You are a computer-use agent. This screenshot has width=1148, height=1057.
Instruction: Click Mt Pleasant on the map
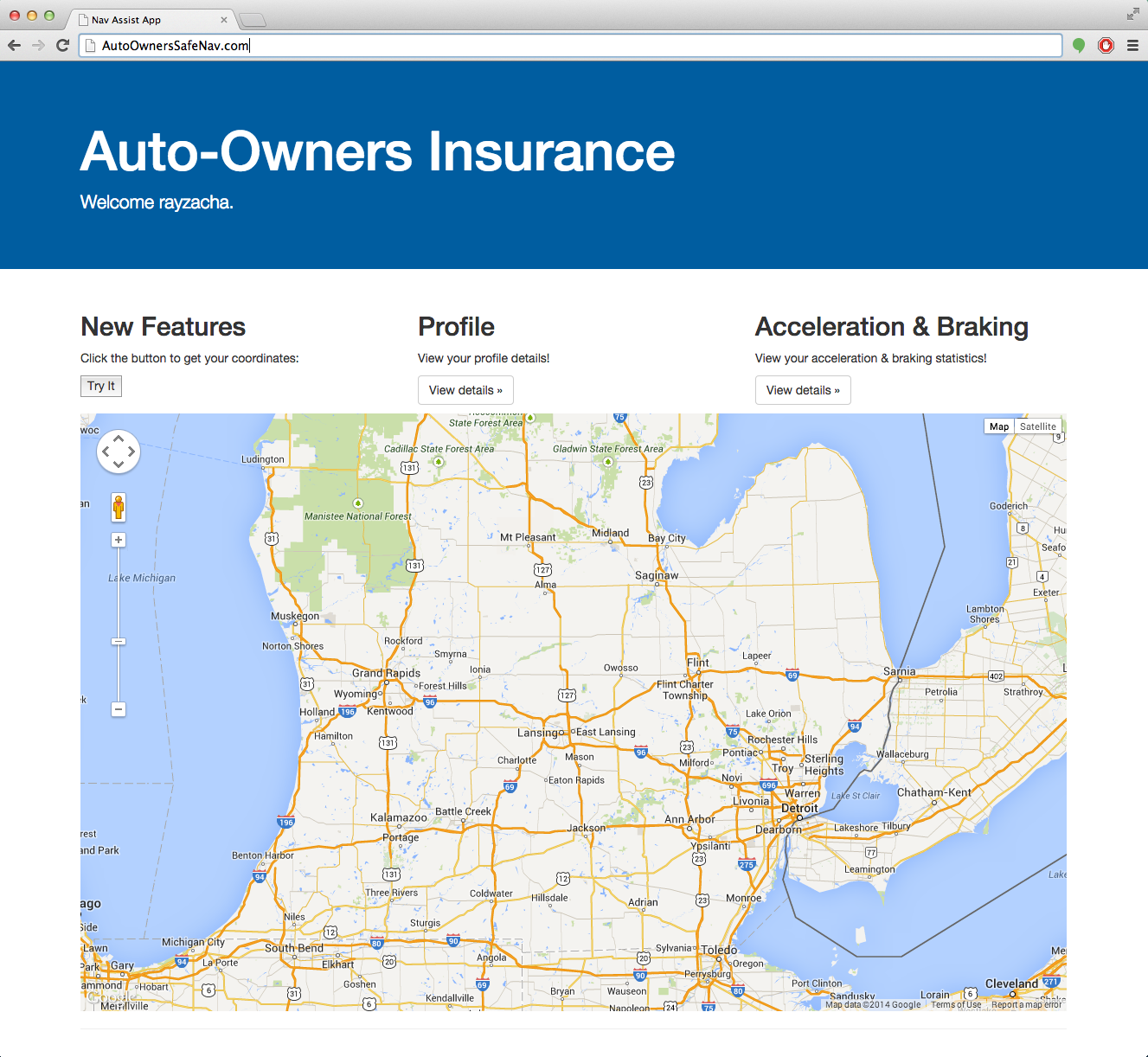pos(528,537)
